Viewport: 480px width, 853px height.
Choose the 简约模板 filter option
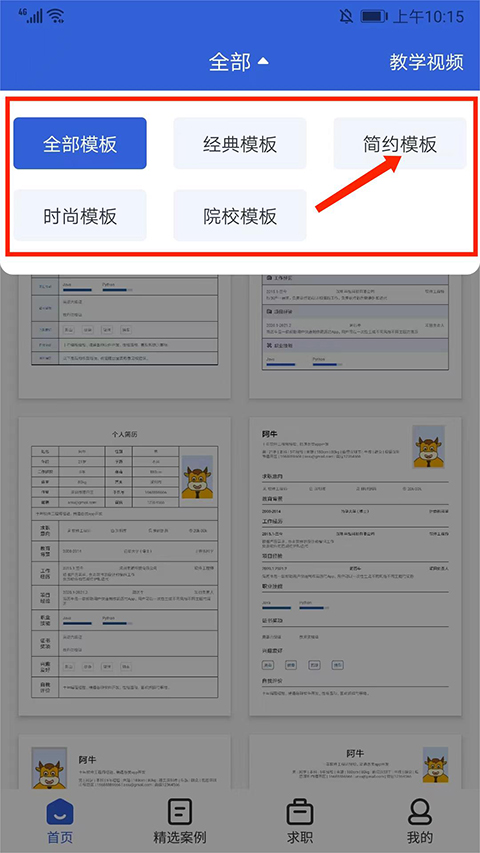400,144
